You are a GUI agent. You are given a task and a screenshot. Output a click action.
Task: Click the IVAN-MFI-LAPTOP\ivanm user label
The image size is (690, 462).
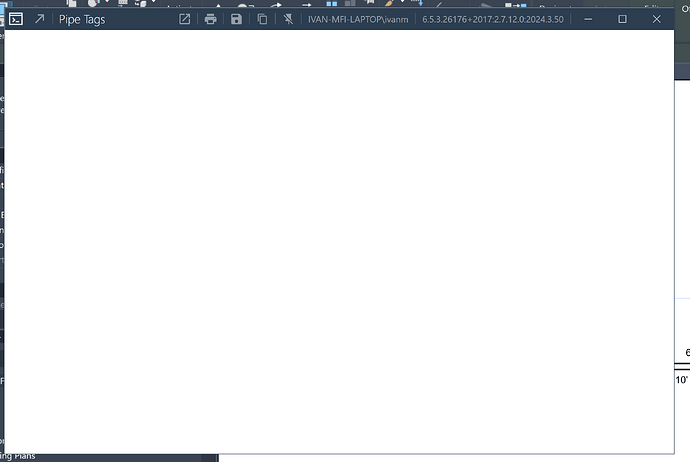click(358, 19)
